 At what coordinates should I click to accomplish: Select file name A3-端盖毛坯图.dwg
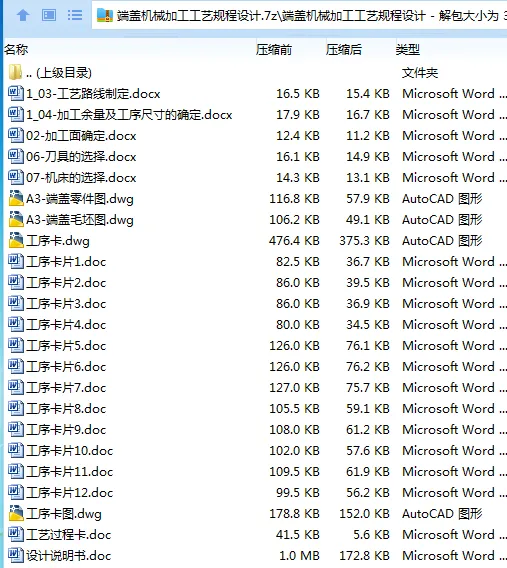pyautogui.click(x=80, y=220)
